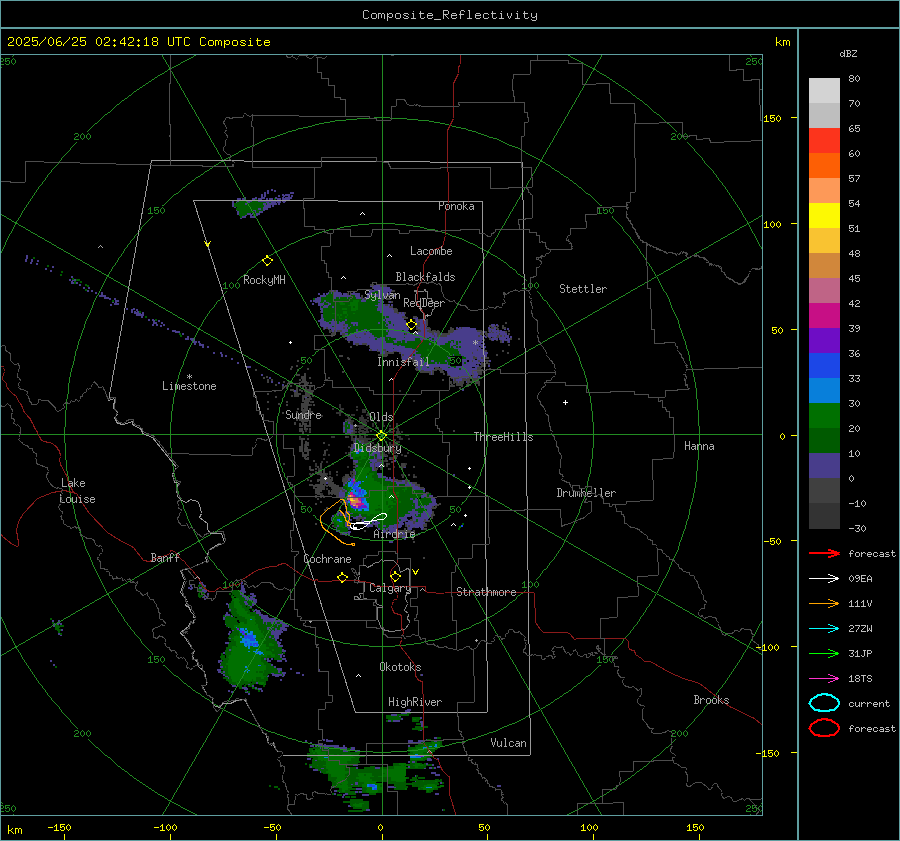900x841 pixels.
Task: Click the Okotoks city label
Action: pos(400,667)
